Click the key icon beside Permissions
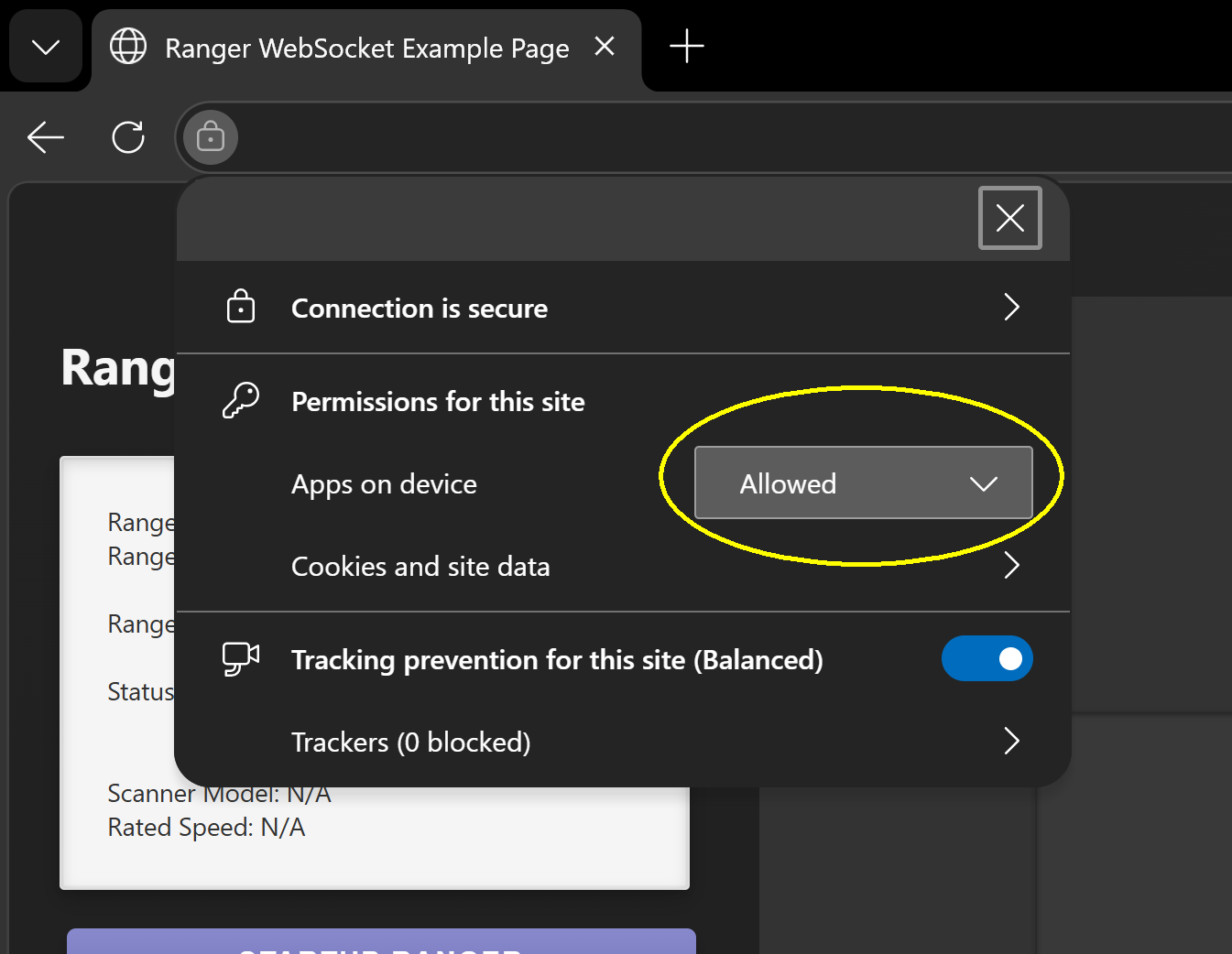Screen dimensions: 1232x954 [241, 401]
